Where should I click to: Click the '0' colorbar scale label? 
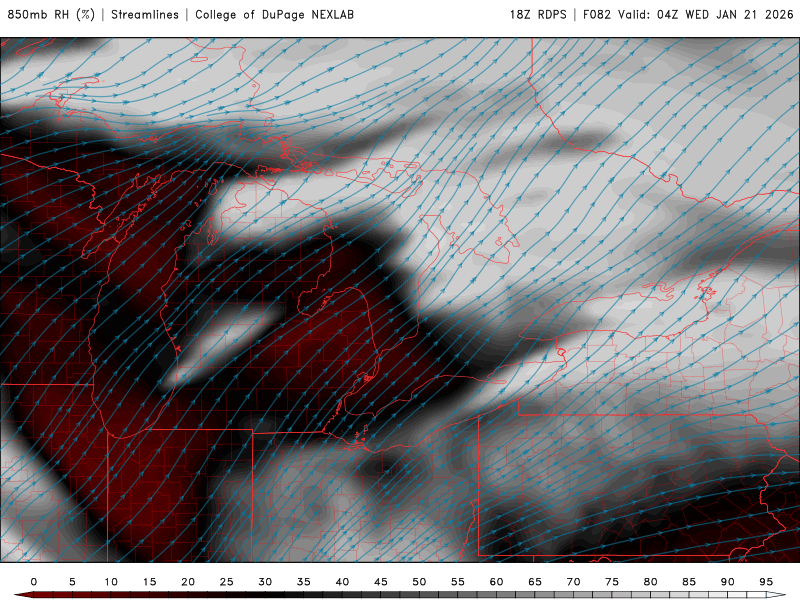(x=34, y=582)
